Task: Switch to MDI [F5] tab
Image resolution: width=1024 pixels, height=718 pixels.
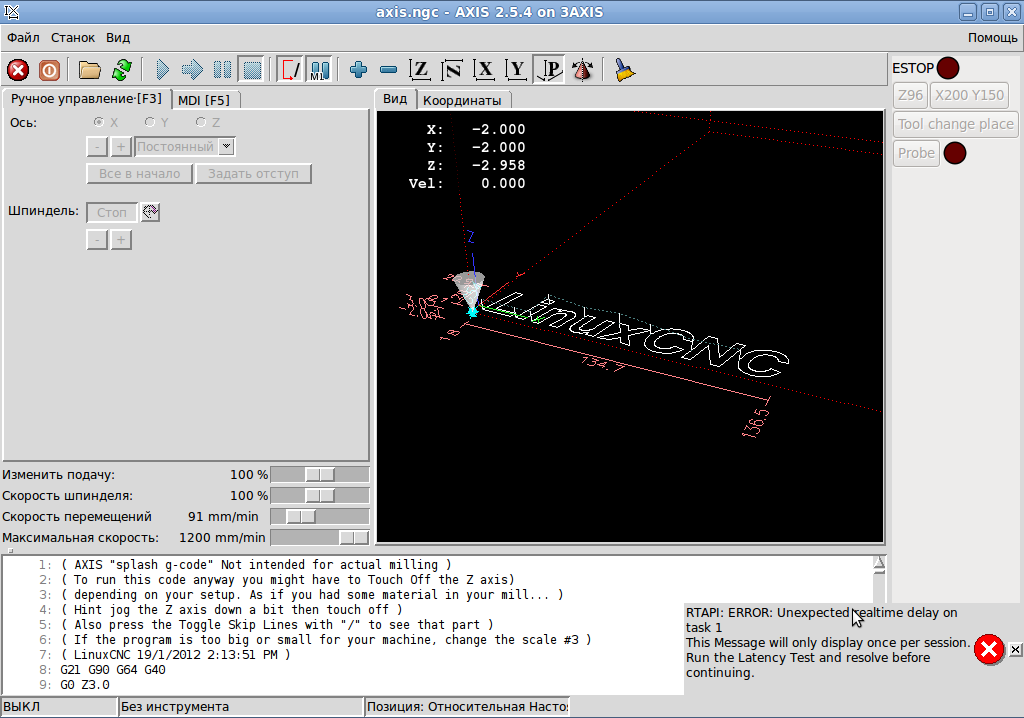Action: [204, 100]
